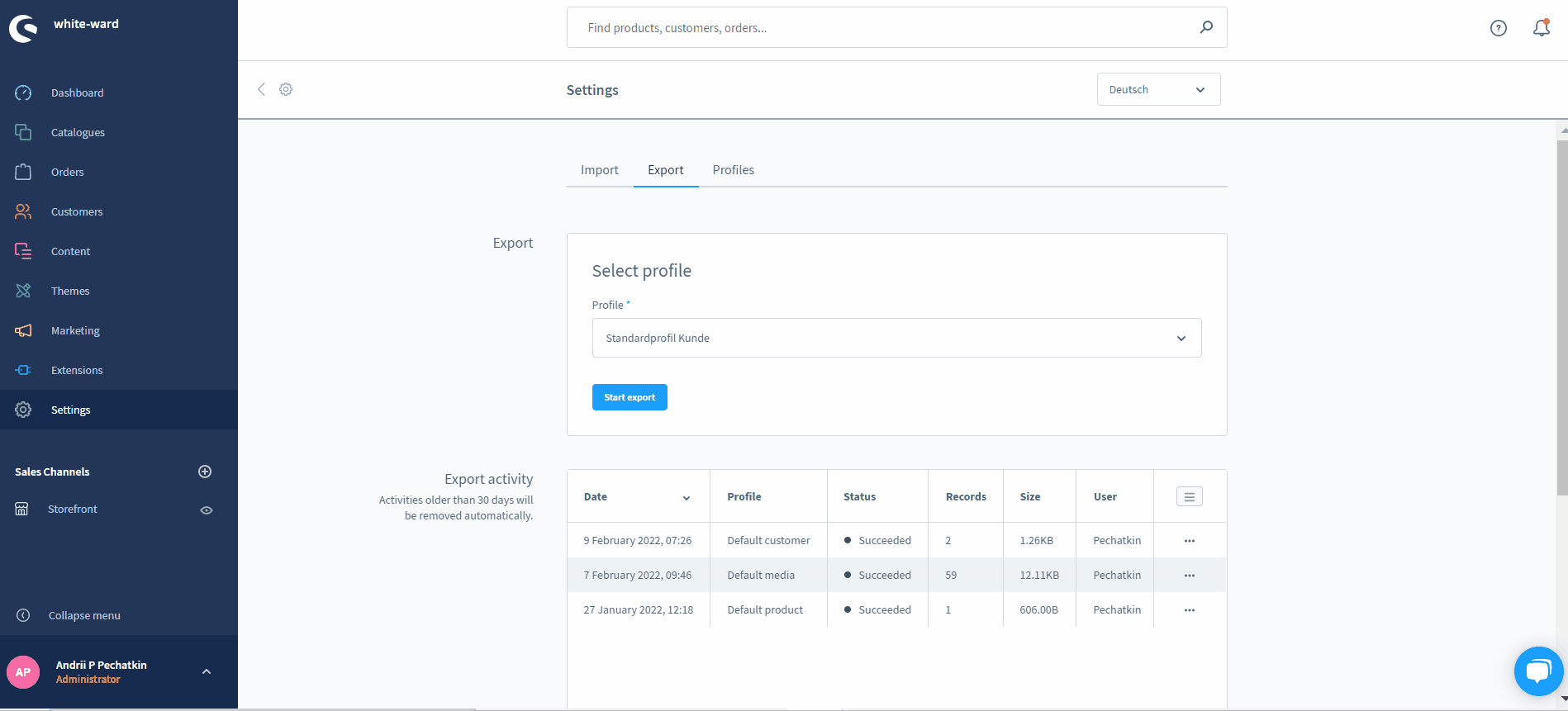This screenshot has height=711, width=1568.
Task: Open the Profile select dropdown
Action: [x=896, y=338]
